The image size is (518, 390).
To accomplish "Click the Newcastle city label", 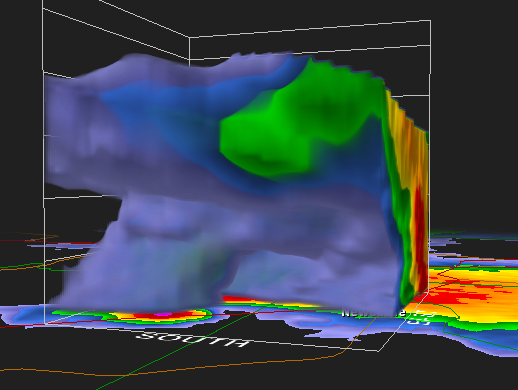I will [374, 313].
